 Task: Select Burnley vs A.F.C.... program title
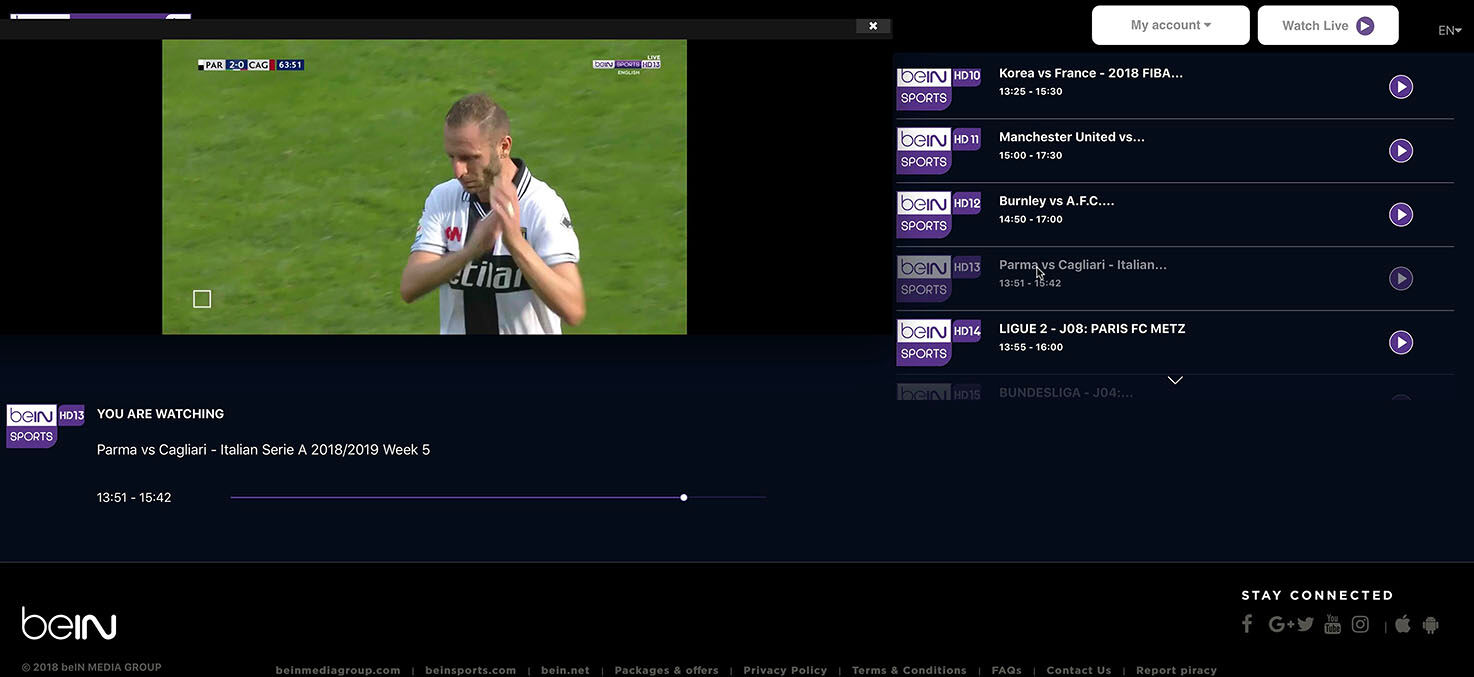click(1057, 201)
